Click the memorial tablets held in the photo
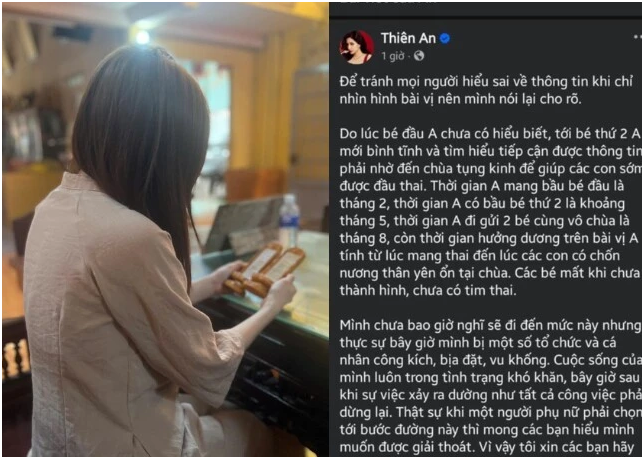This screenshot has height=459, width=644. pyautogui.click(x=264, y=269)
